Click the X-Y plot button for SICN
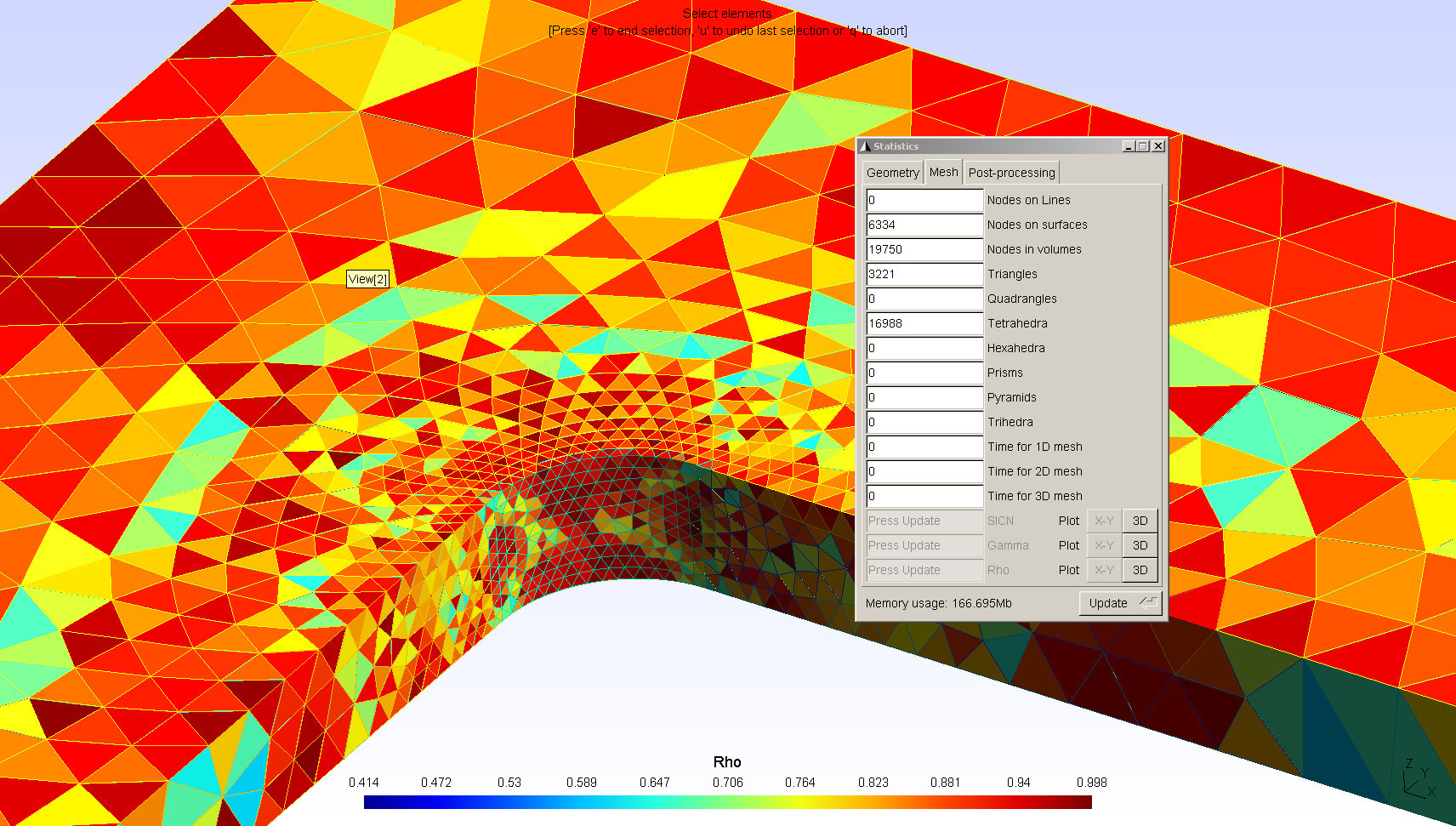 point(1104,521)
